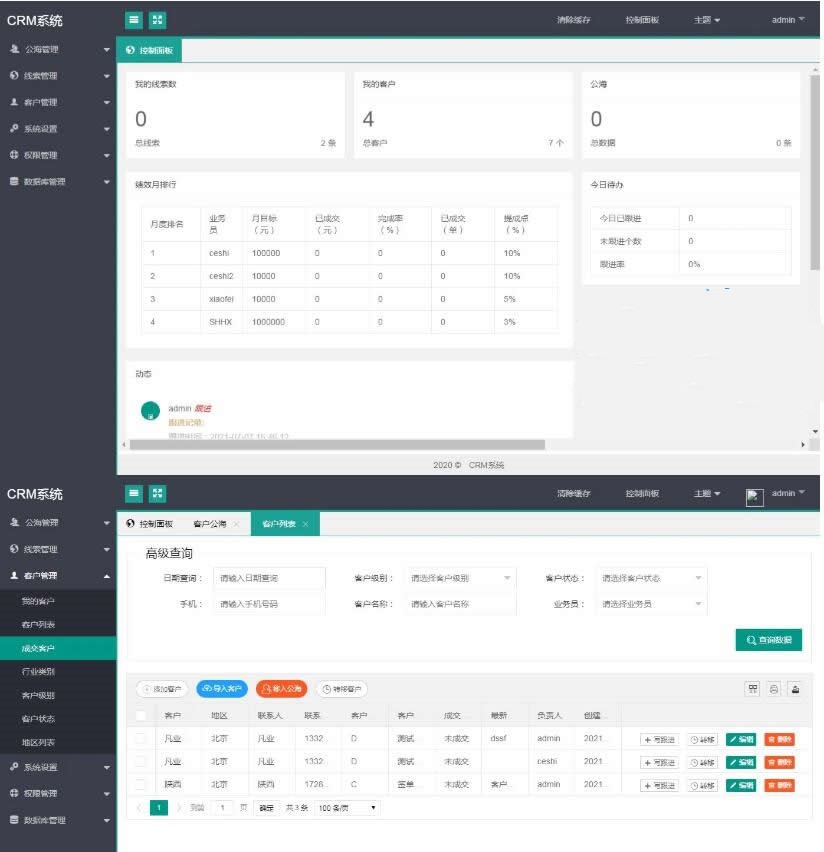Focus the 日期查询 date input
Screen dimensions: 824x852
270,578
